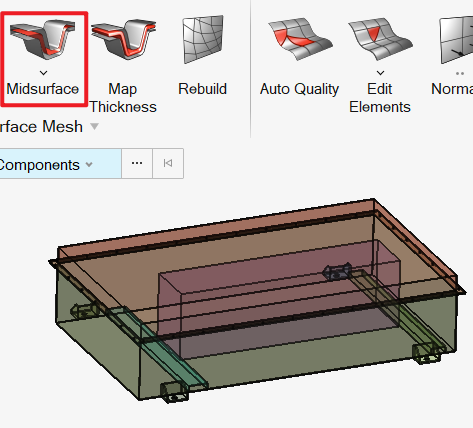
Task: Click the Midsurface text label
Action: coord(43,89)
